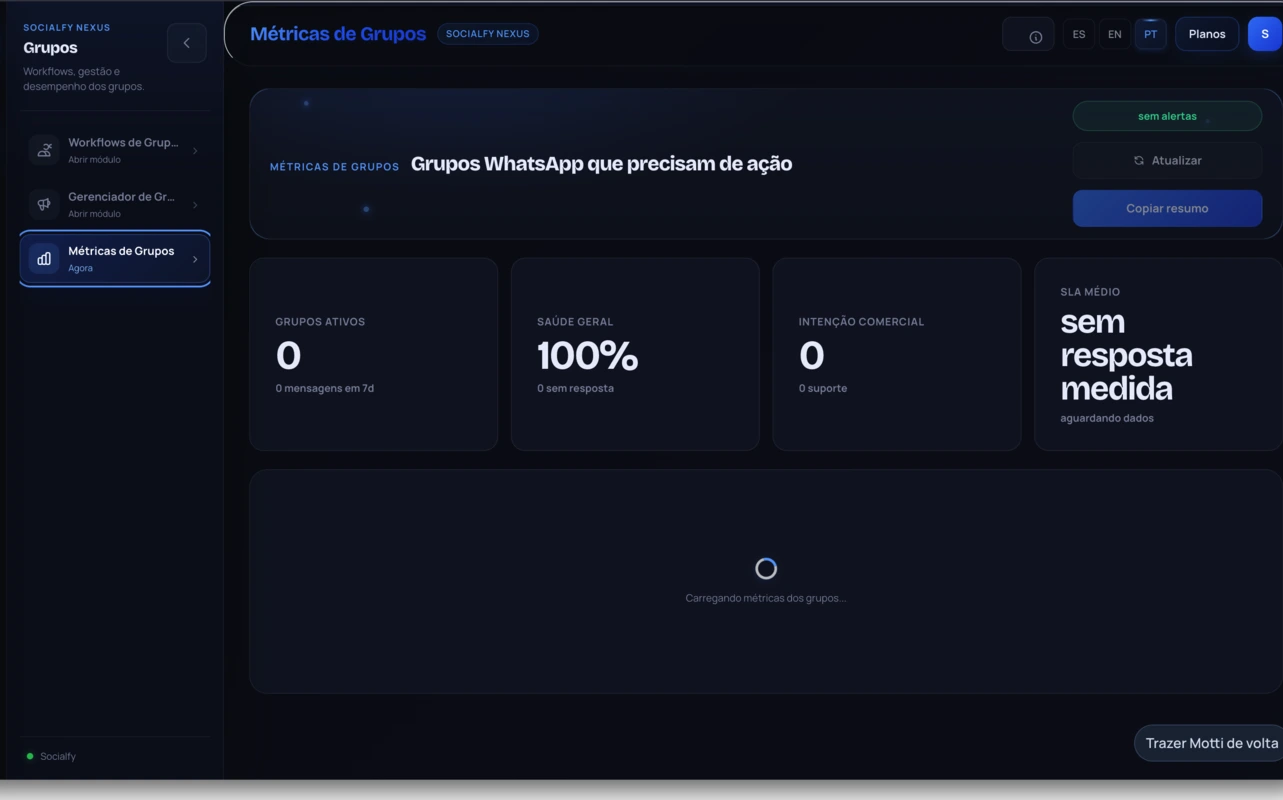
Task: Open the Planos button
Action: click(1207, 34)
